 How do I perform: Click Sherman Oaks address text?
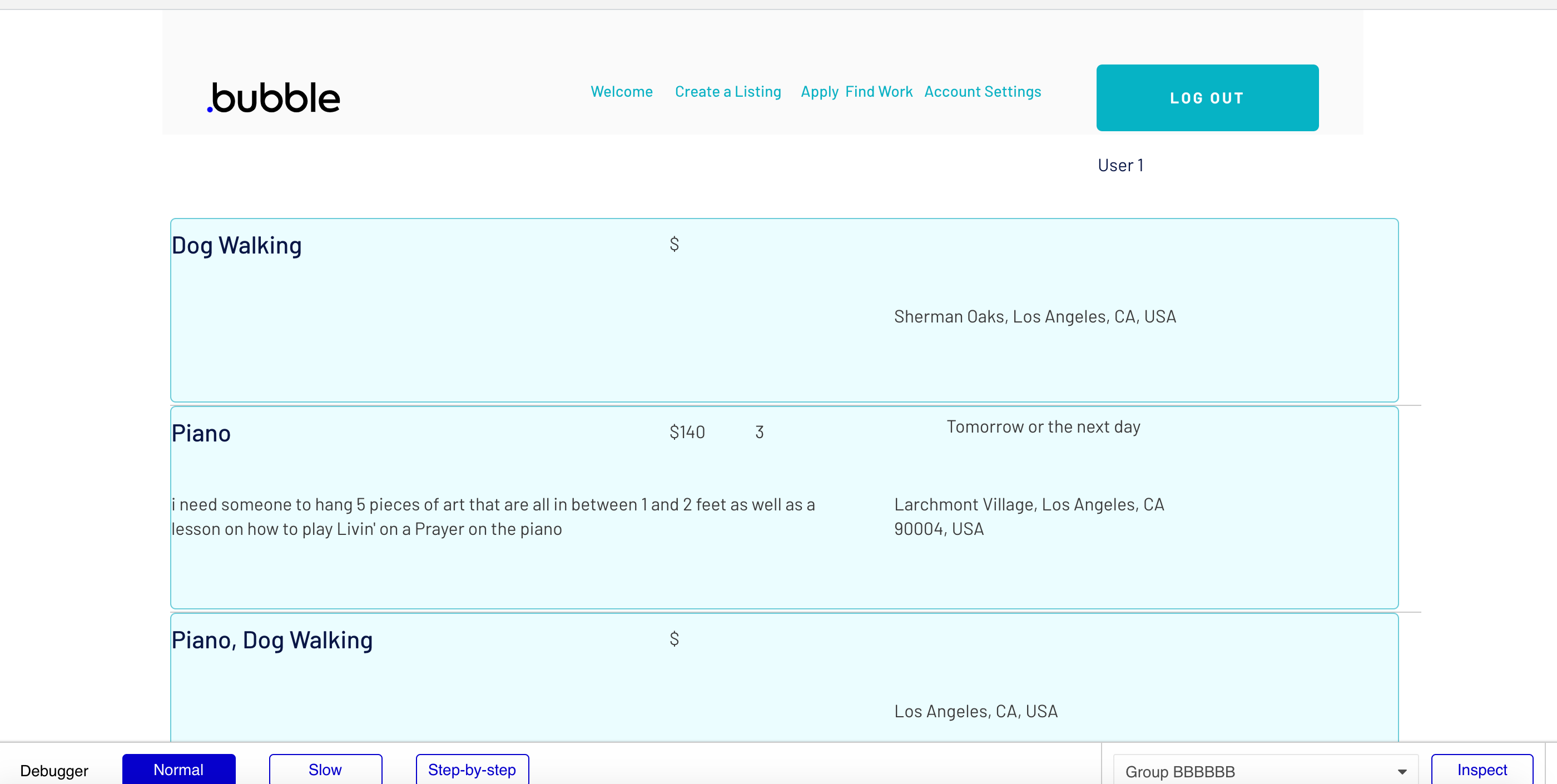tap(1035, 317)
